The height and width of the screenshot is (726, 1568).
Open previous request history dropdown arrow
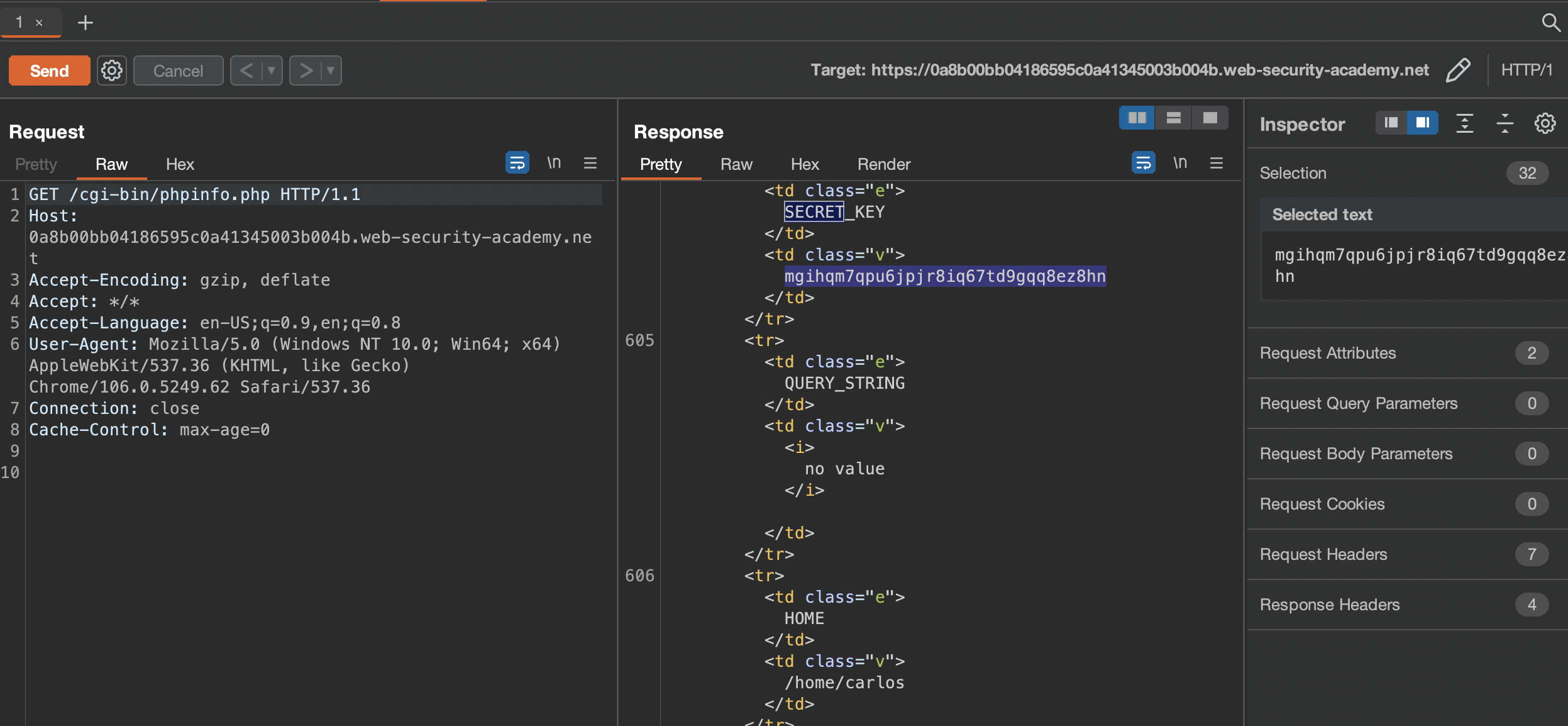[272, 70]
